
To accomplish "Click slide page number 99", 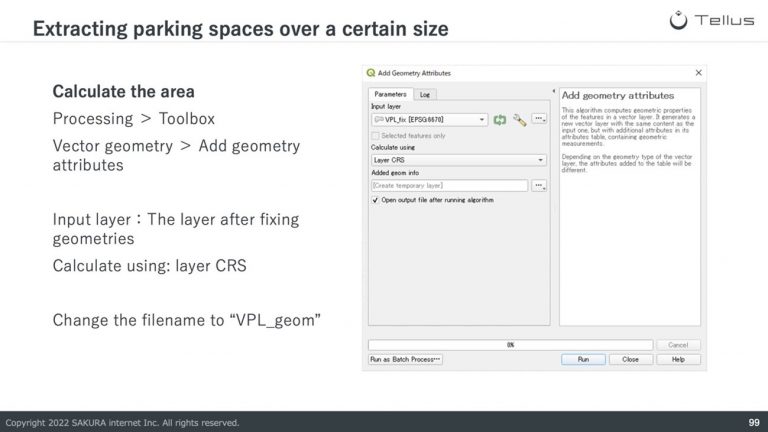I will [754, 422].
